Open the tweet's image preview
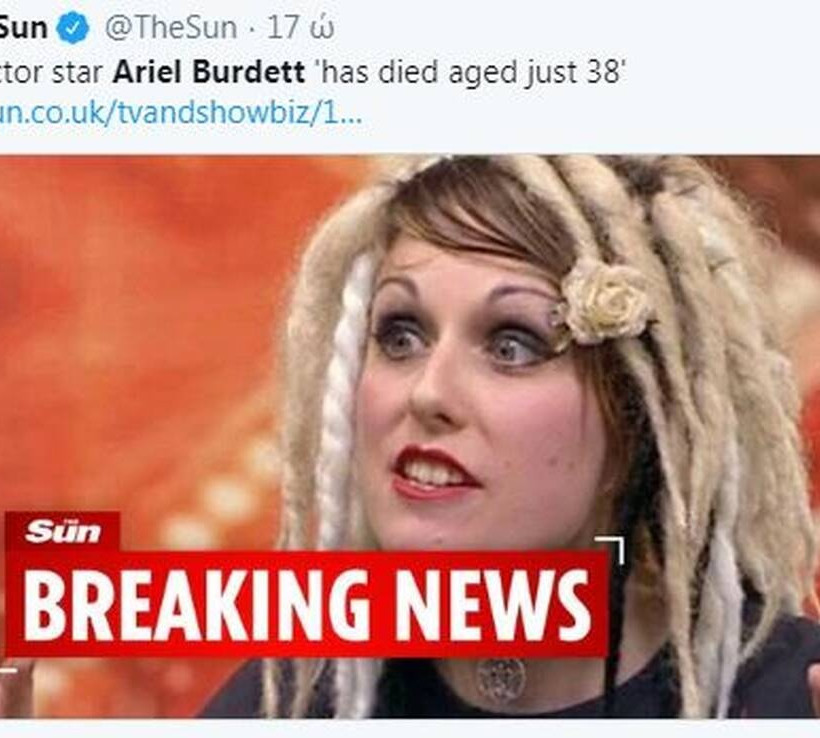The image size is (820, 738). click(x=410, y=437)
